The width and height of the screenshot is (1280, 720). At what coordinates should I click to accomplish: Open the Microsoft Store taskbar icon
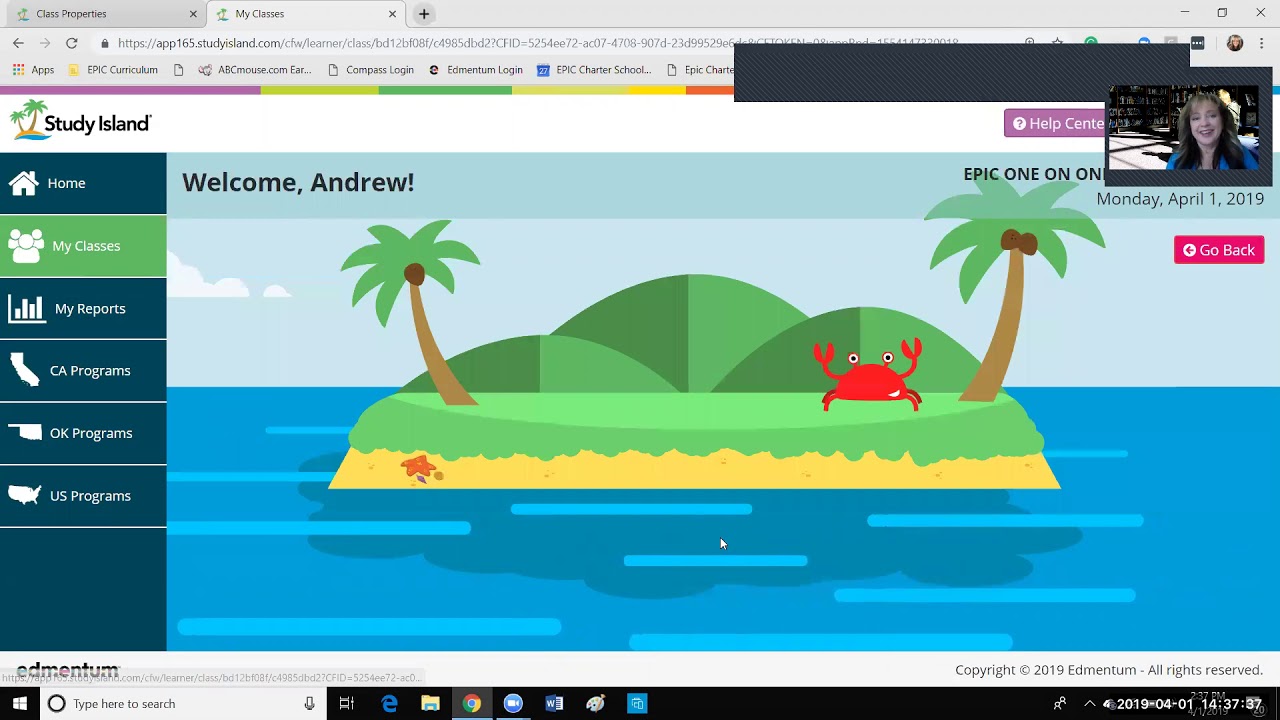tap(637, 704)
